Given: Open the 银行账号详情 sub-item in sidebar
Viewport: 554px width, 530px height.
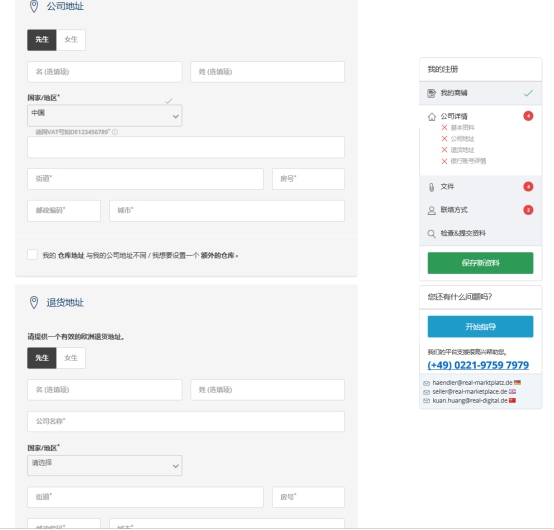Looking at the screenshot, I should click(468, 161).
